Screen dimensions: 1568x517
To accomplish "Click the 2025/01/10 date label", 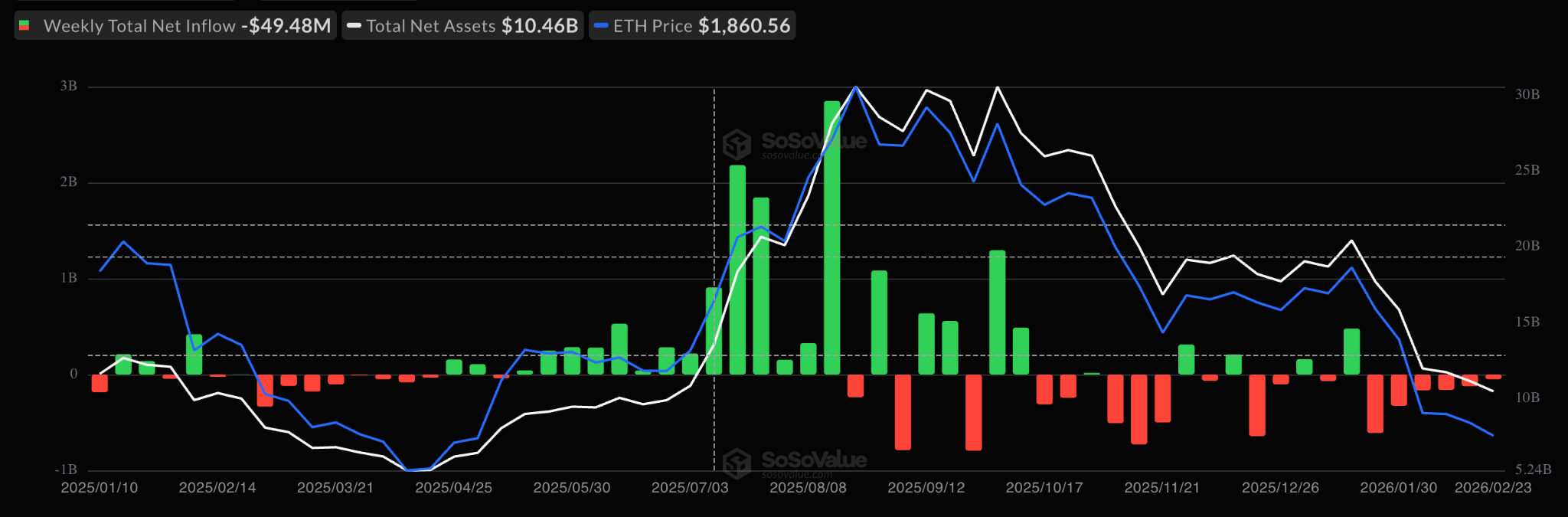I will [100, 488].
